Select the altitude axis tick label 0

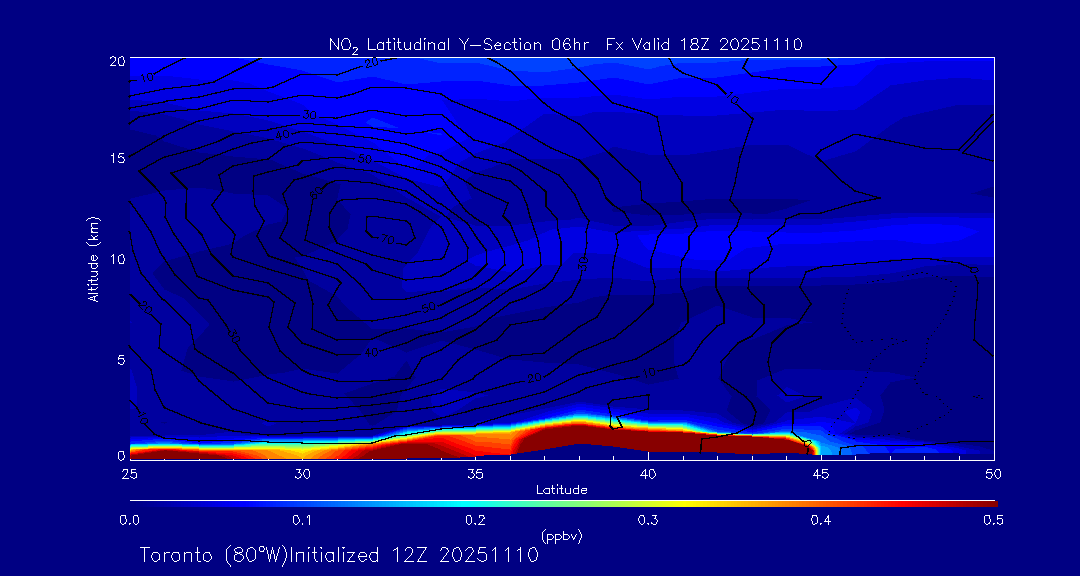click(x=120, y=455)
